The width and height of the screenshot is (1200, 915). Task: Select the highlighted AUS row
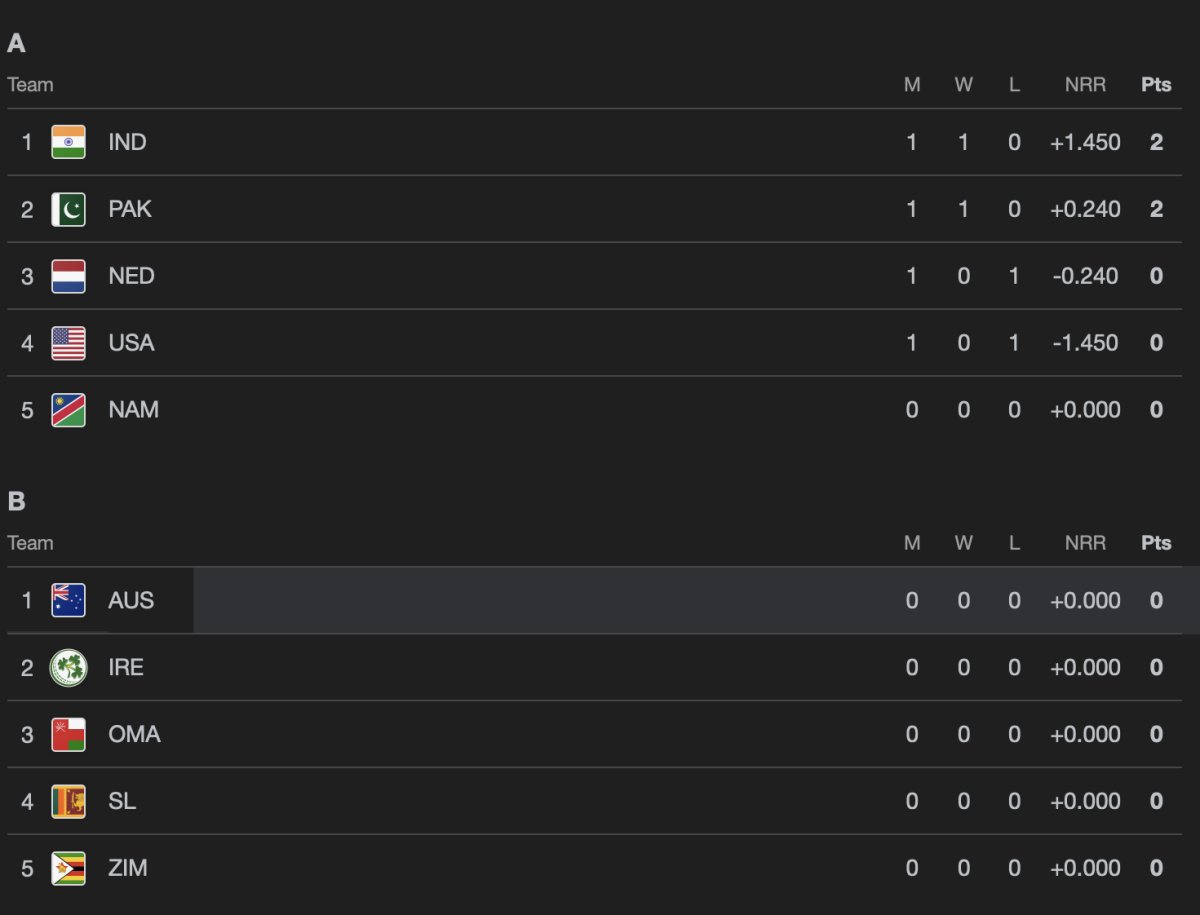tap(600, 600)
